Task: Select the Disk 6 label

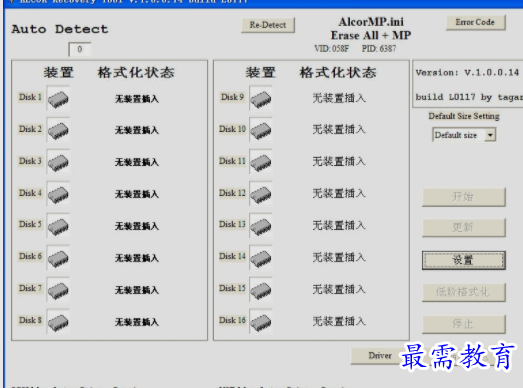Action: pyautogui.click(x=30, y=256)
